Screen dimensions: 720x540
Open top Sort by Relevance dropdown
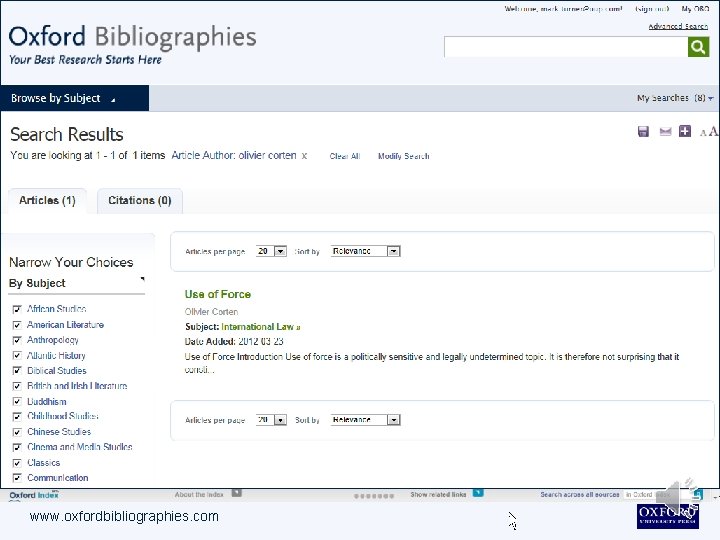click(x=366, y=251)
